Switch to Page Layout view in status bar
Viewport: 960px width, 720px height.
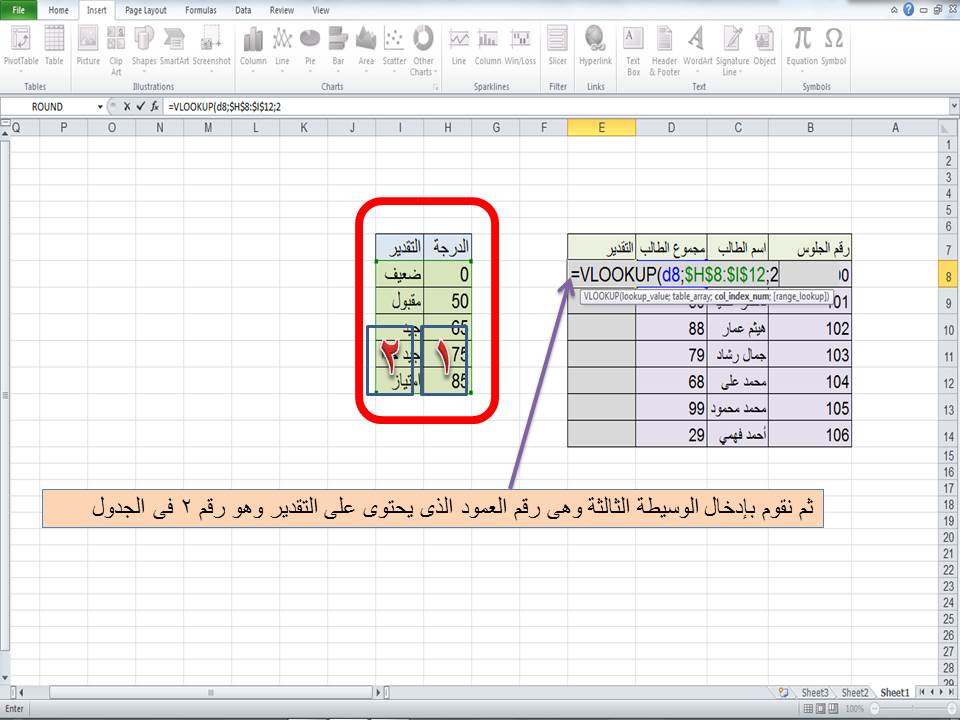click(820, 708)
